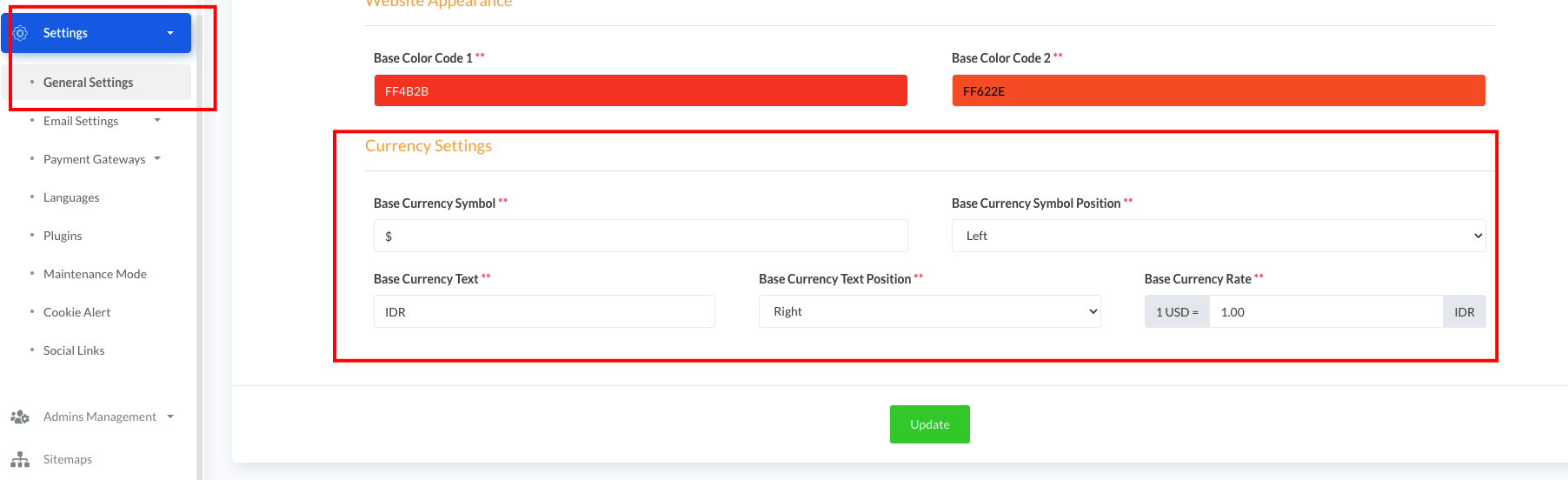Expand the Email Settings submenu arrow
The width and height of the screenshot is (1568, 480).
(x=157, y=120)
